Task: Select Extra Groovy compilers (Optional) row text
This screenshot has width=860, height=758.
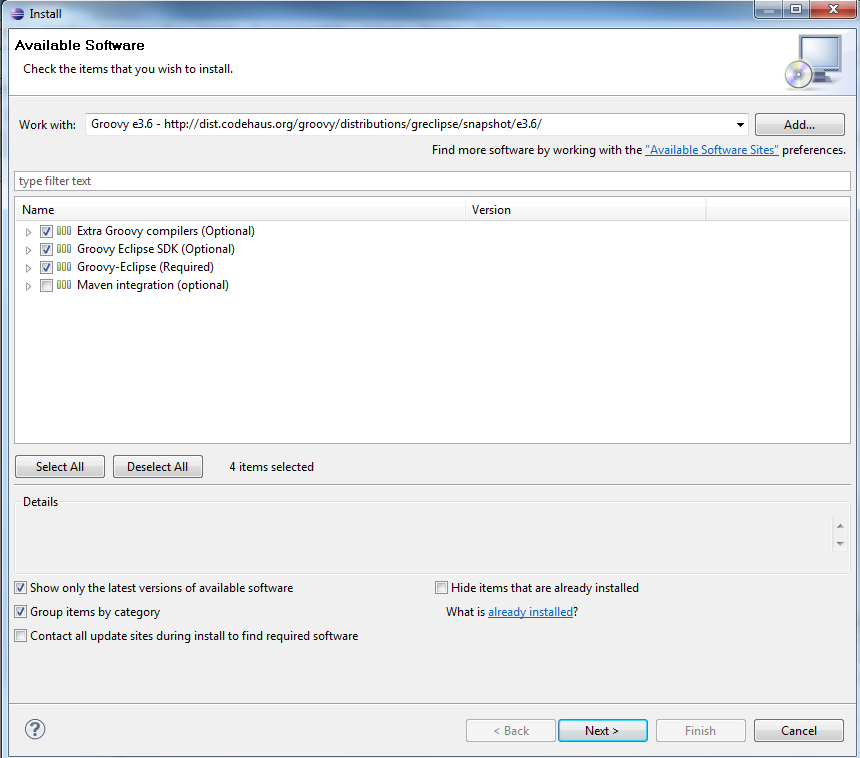Action: pos(166,231)
